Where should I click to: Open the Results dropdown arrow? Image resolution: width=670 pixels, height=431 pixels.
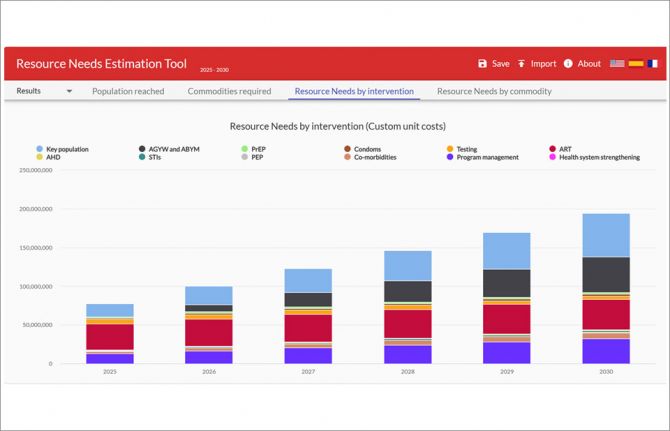pyautogui.click(x=69, y=91)
